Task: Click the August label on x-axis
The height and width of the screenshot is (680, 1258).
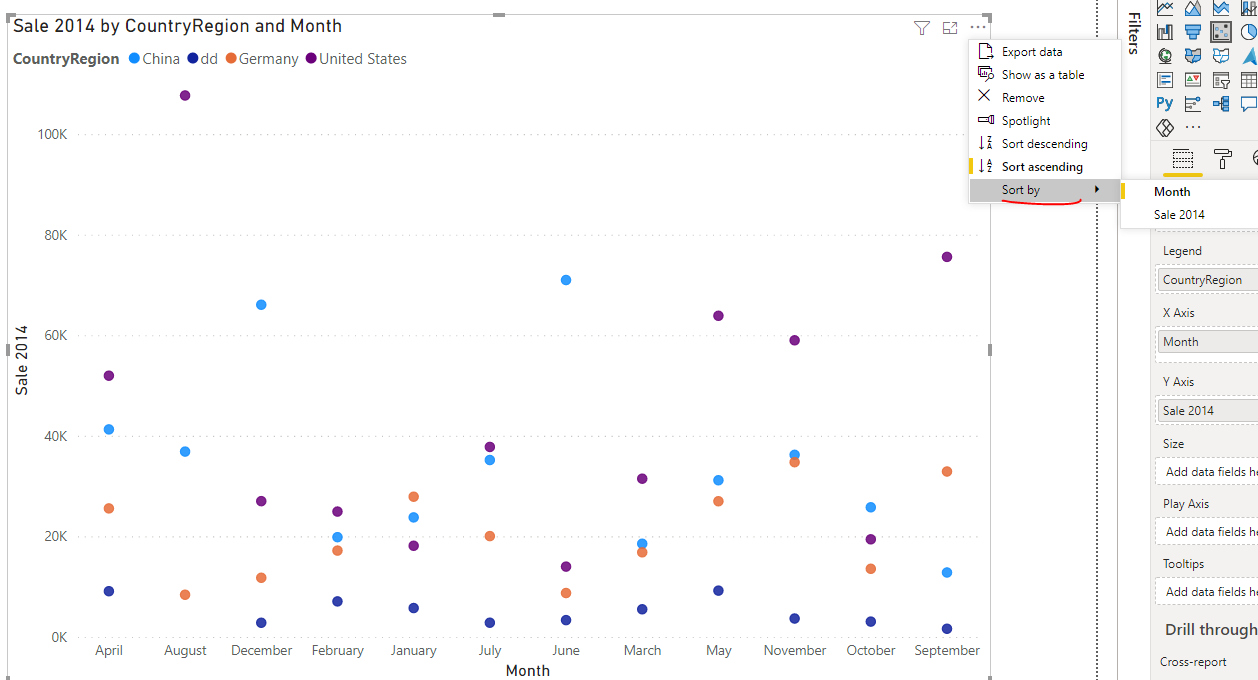Action: click(185, 651)
